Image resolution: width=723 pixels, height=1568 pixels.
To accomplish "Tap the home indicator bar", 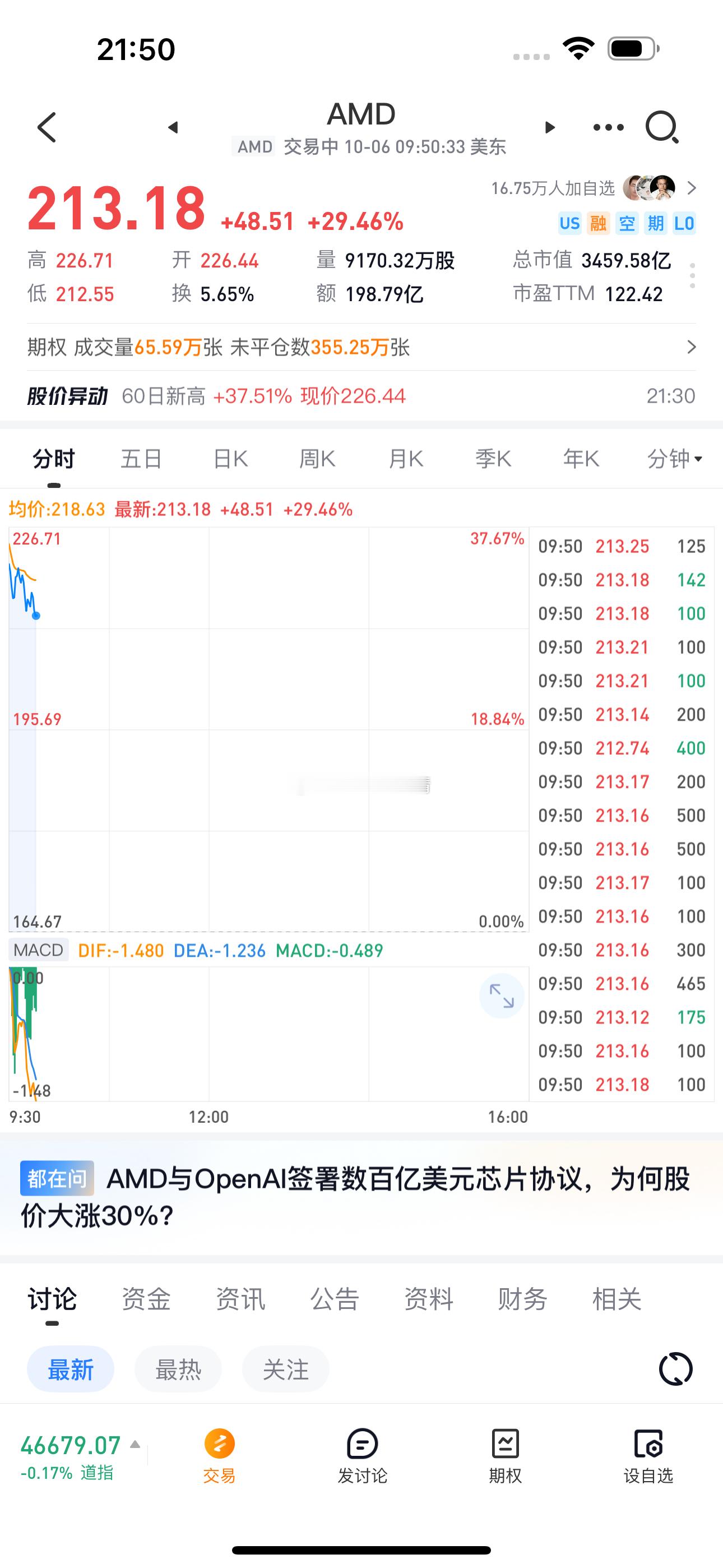I will (x=361, y=1549).
